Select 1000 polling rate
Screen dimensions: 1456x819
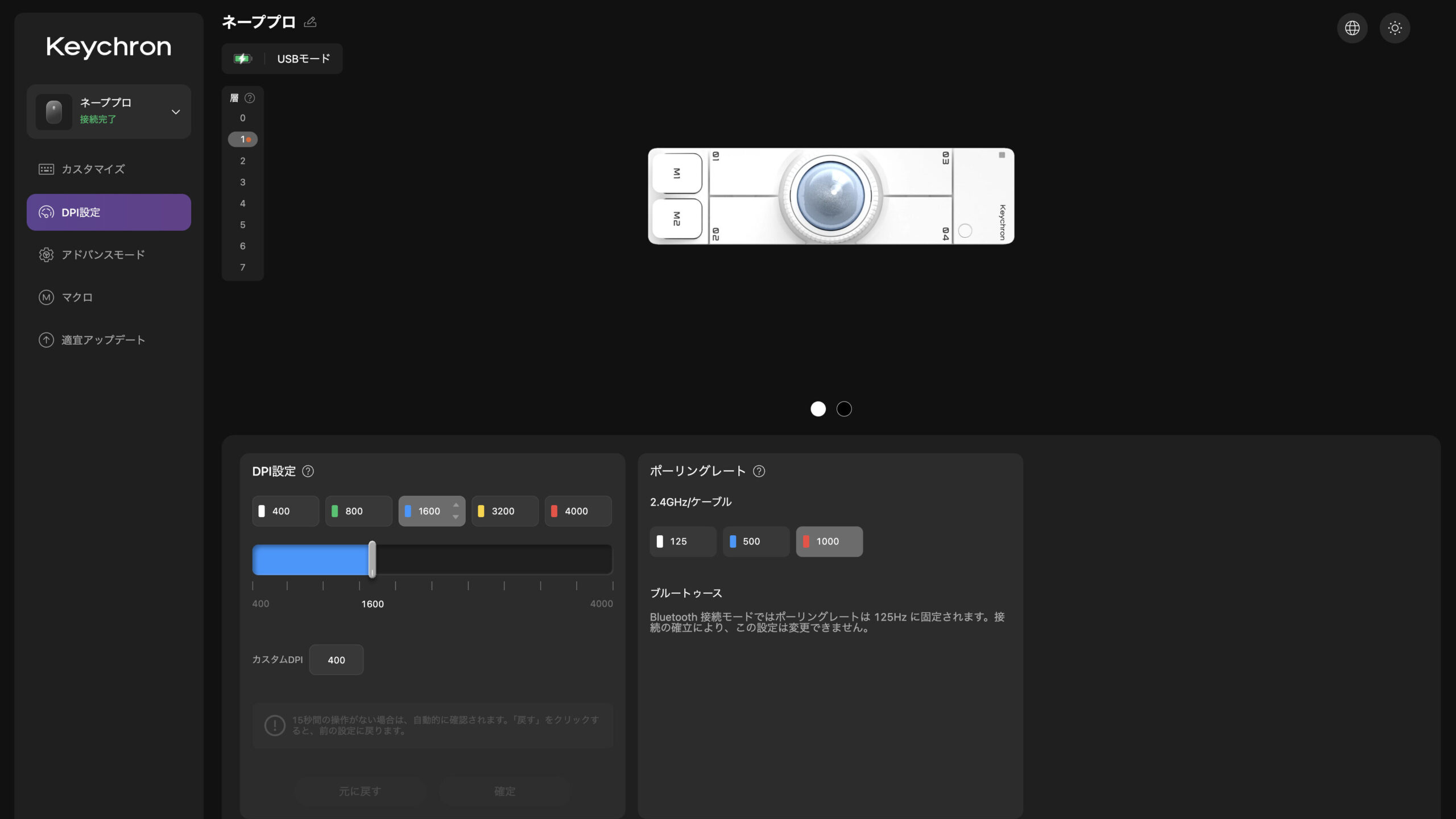(829, 541)
